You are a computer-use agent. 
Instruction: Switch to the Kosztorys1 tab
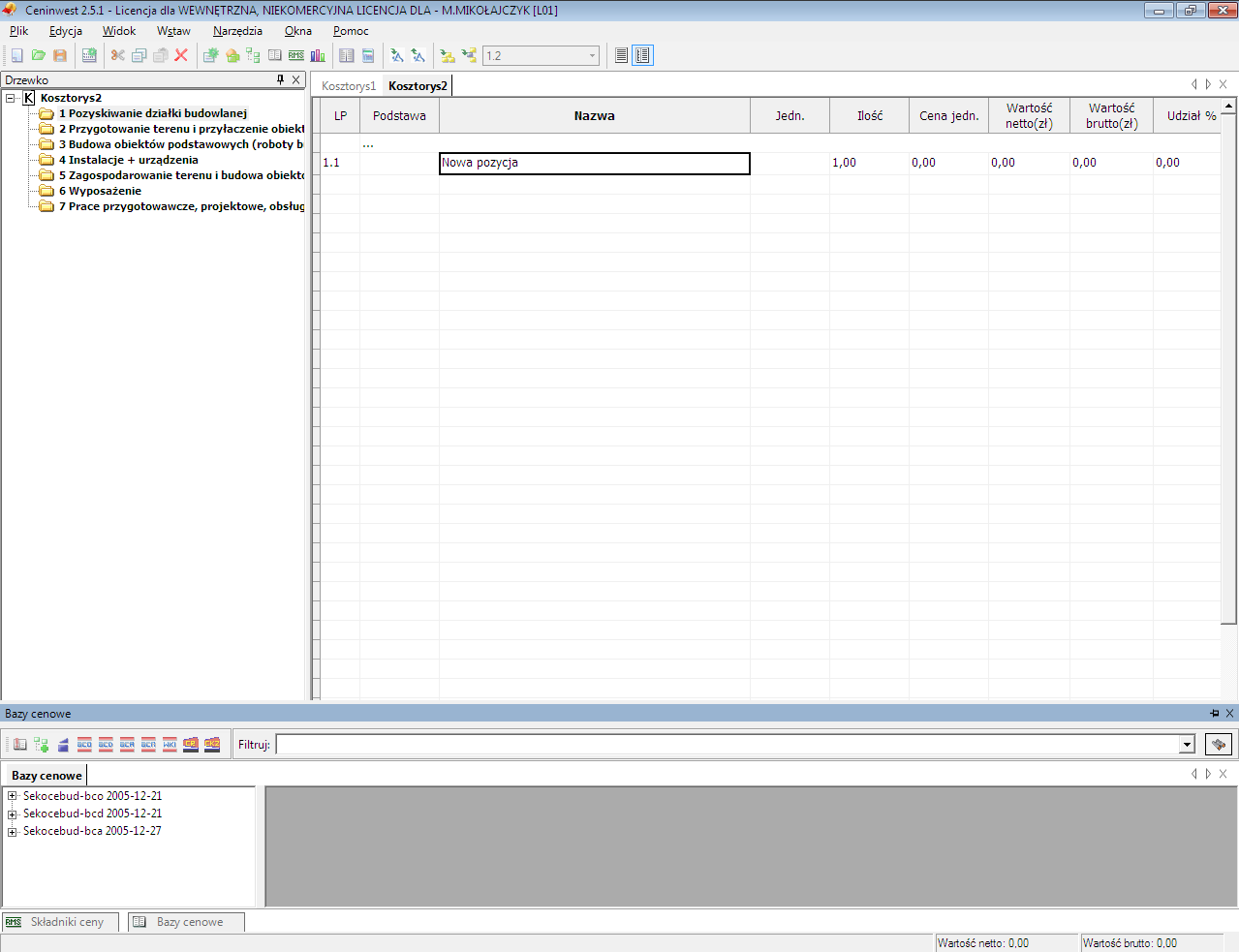click(x=349, y=86)
